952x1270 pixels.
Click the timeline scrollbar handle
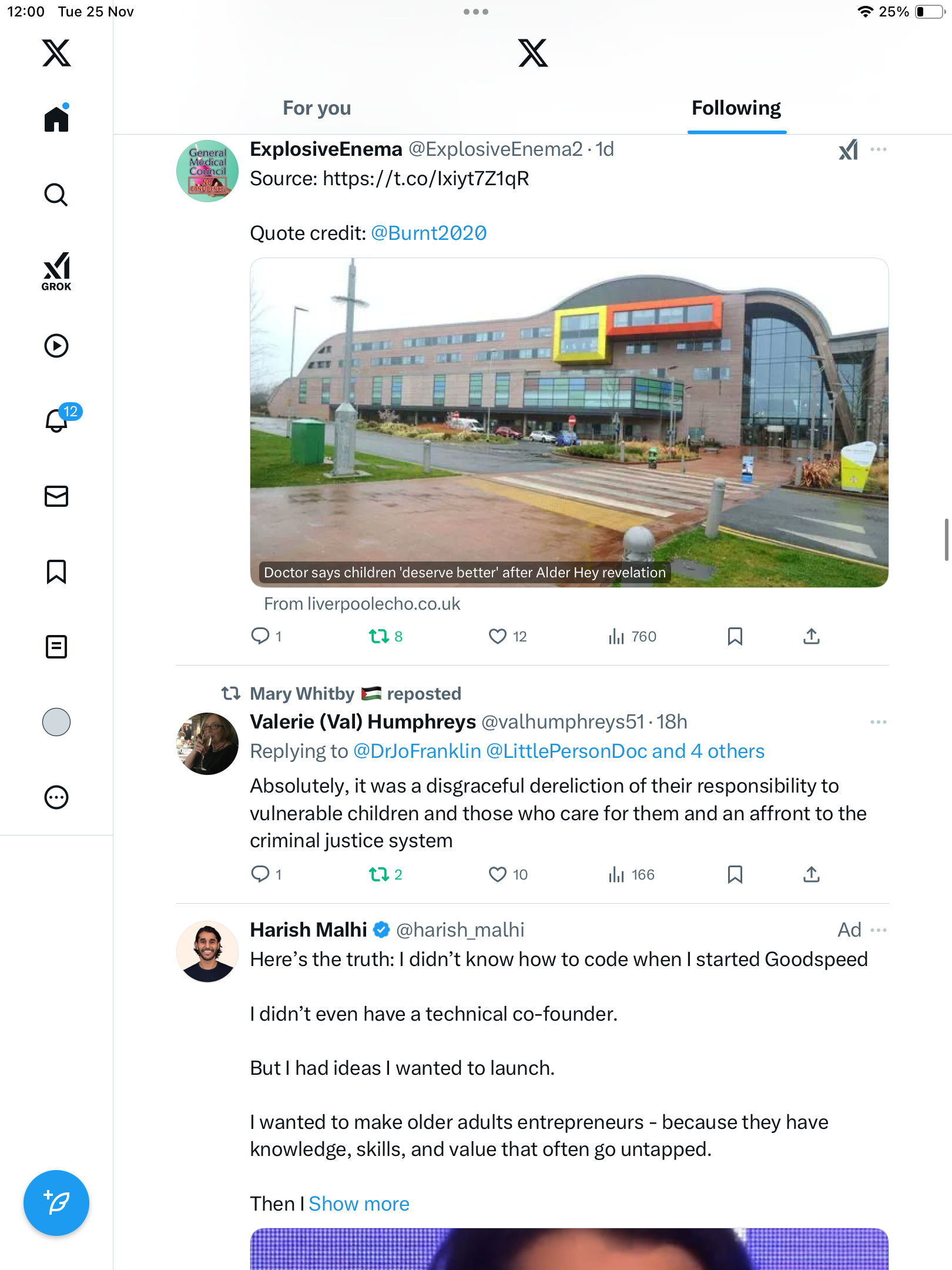(946, 540)
